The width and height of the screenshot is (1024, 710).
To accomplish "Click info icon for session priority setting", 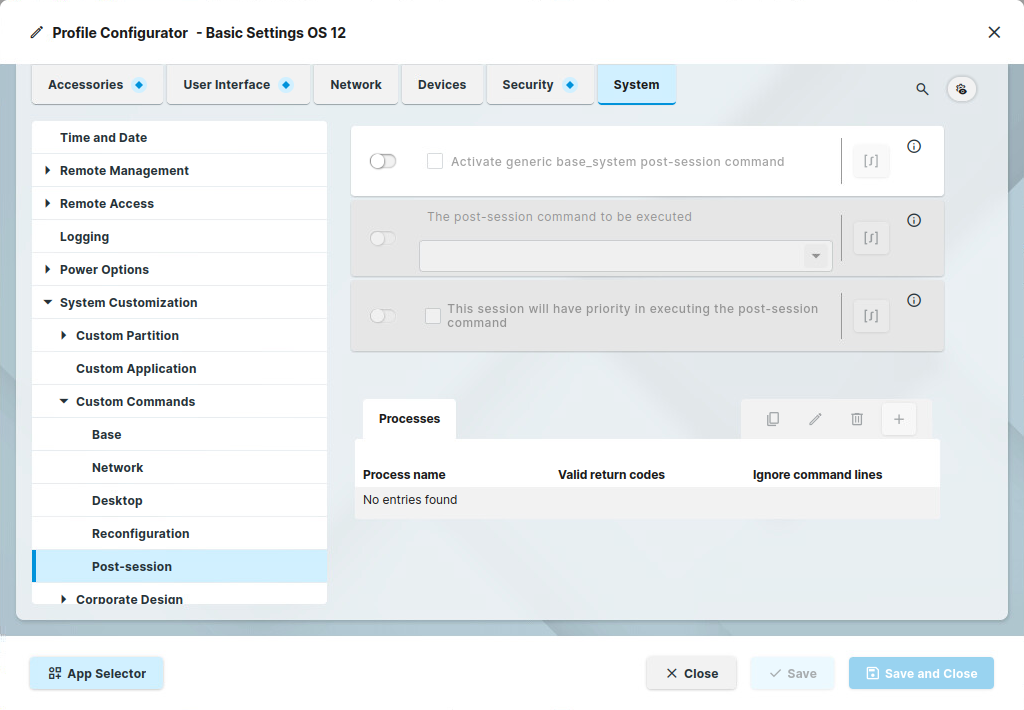I will [914, 300].
